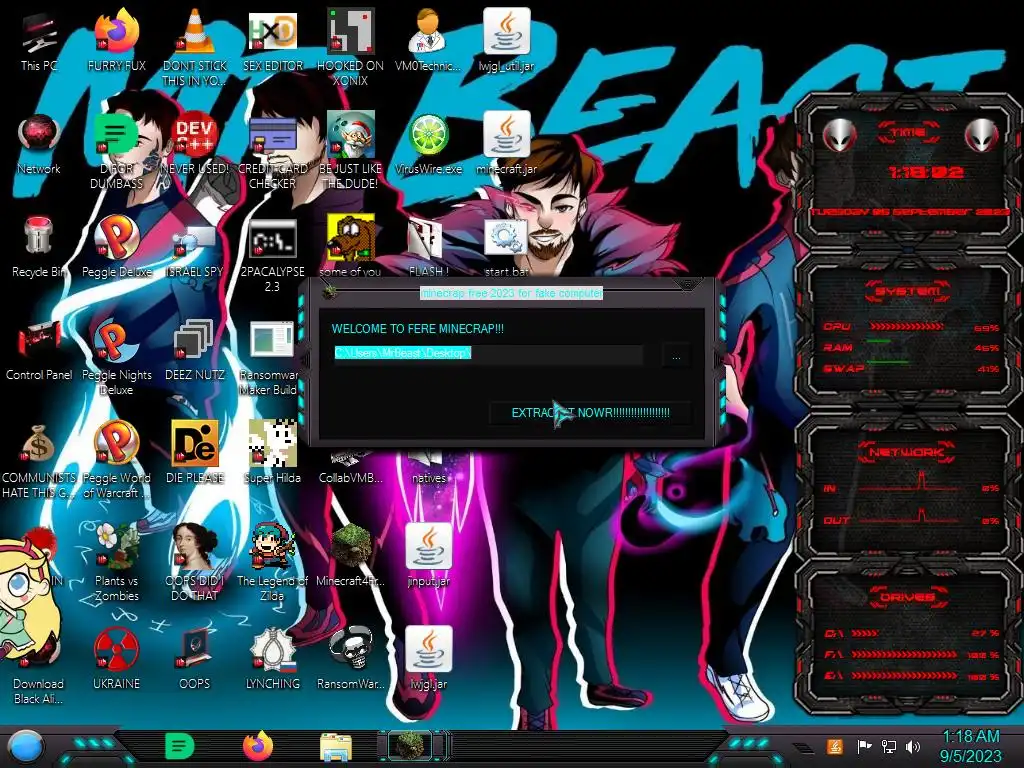Image resolution: width=1024 pixels, height=768 pixels.
Task: Click the Start orb button
Action: coord(25,746)
